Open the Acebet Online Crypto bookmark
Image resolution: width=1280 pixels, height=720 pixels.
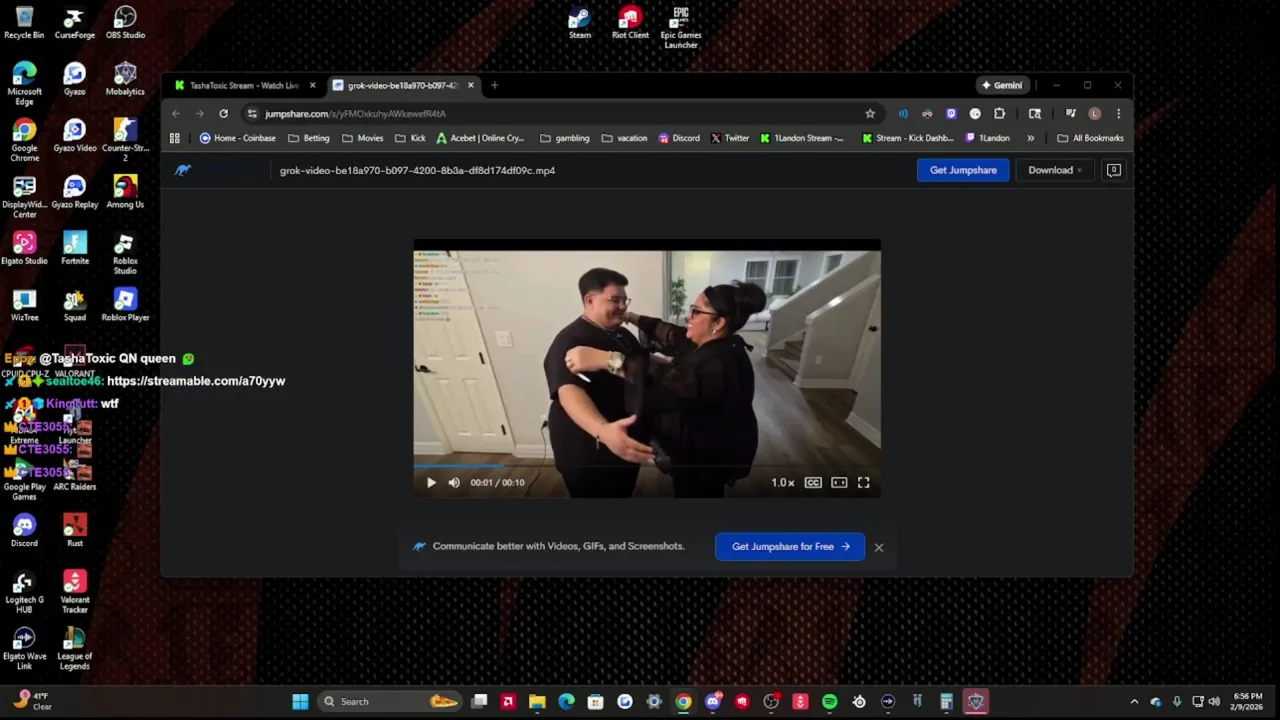tap(480, 138)
